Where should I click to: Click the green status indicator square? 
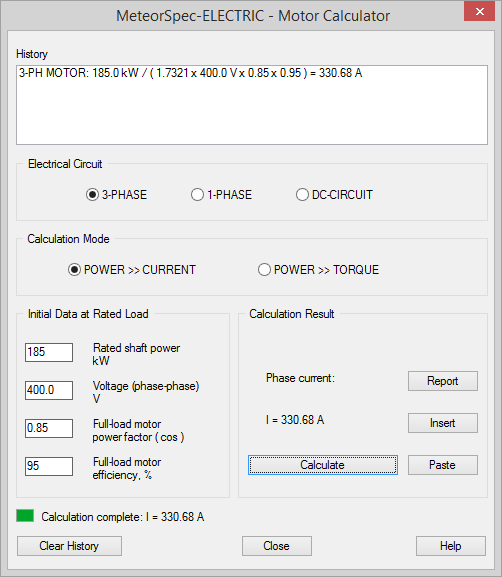coord(25,516)
